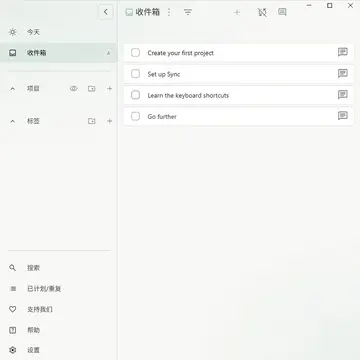
Task: Add a new project folder icon
Action: [92, 89]
